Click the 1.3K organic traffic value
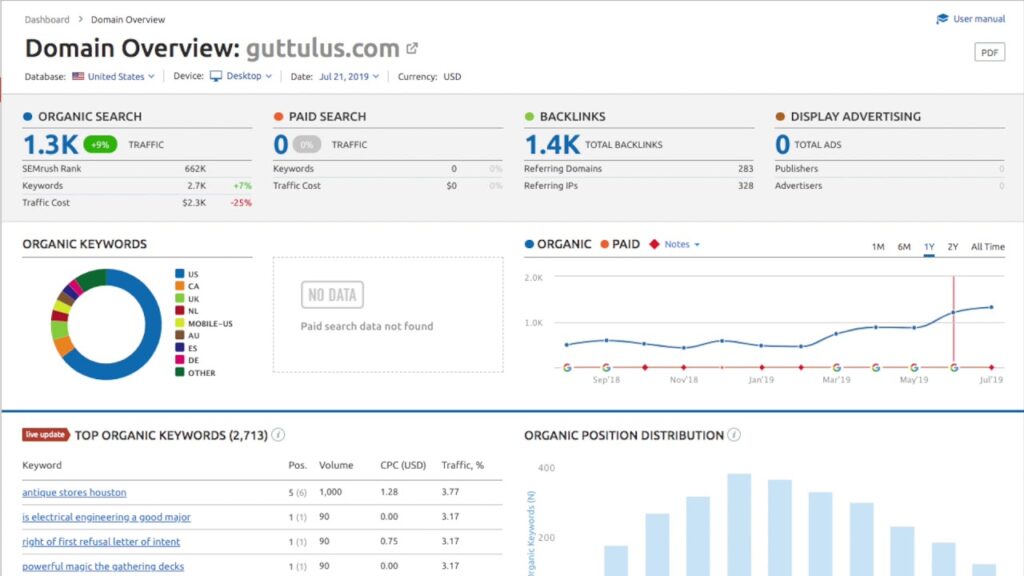1024x576 pixels. tap(50, 144)
